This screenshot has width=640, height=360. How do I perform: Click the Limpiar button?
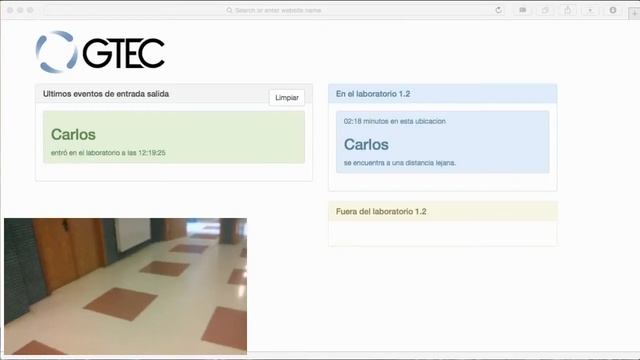click(x=287, y=98)
